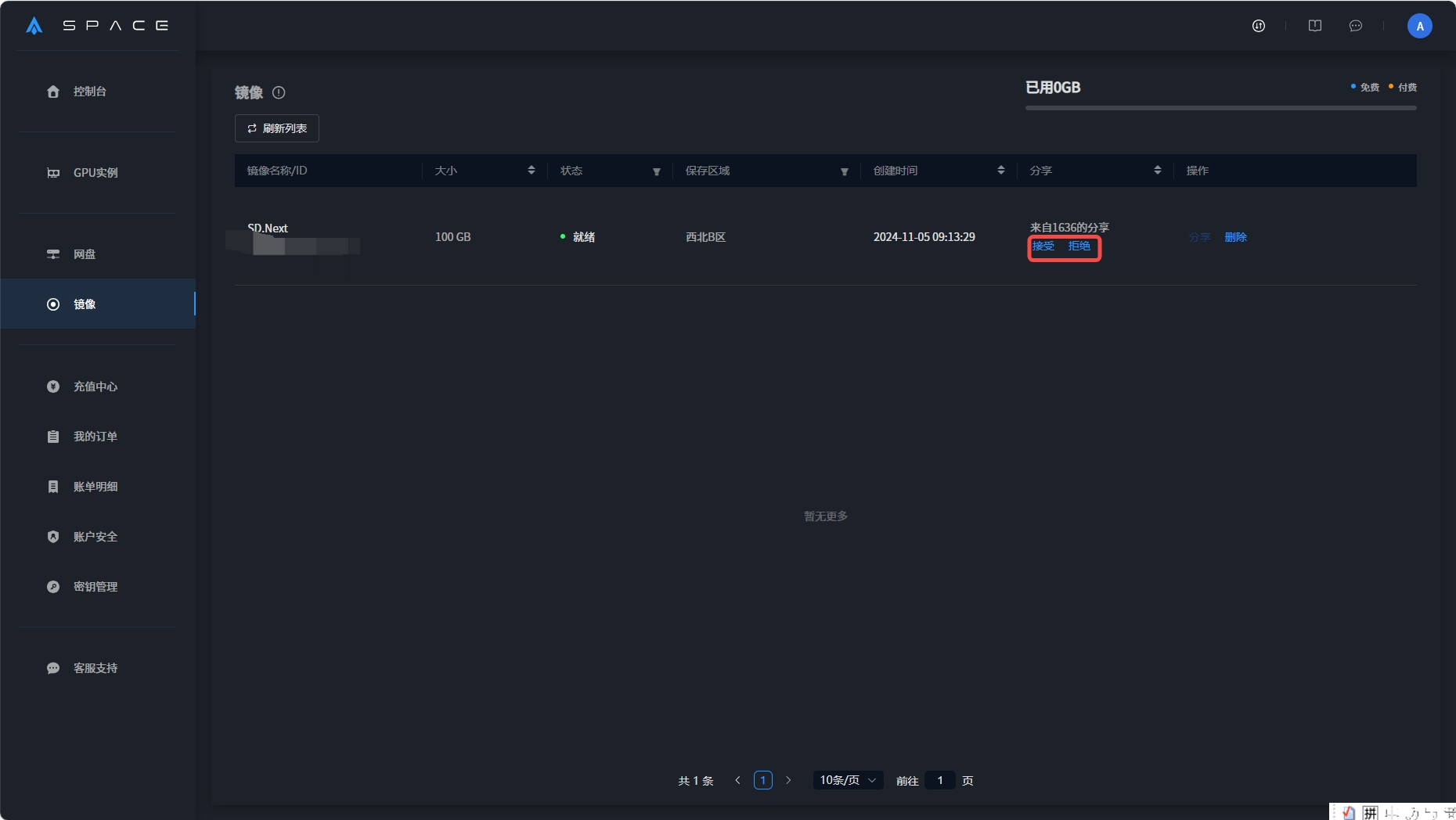
Task: Go to next page arrow
Action: coord(788,780)
